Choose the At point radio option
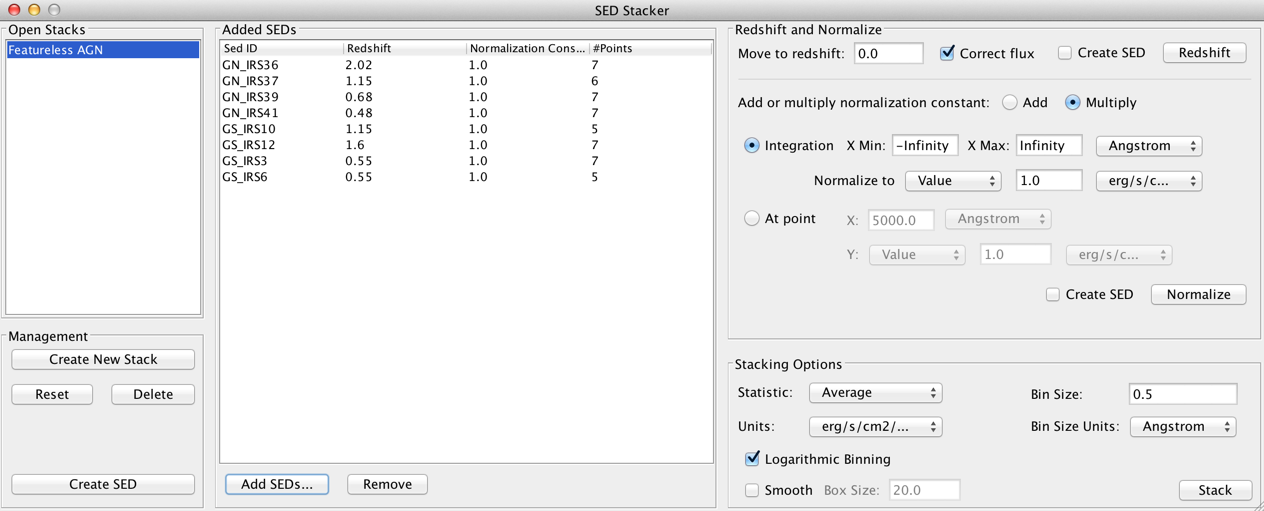This screenshot has width=1264, height=511. click(752, 218)
